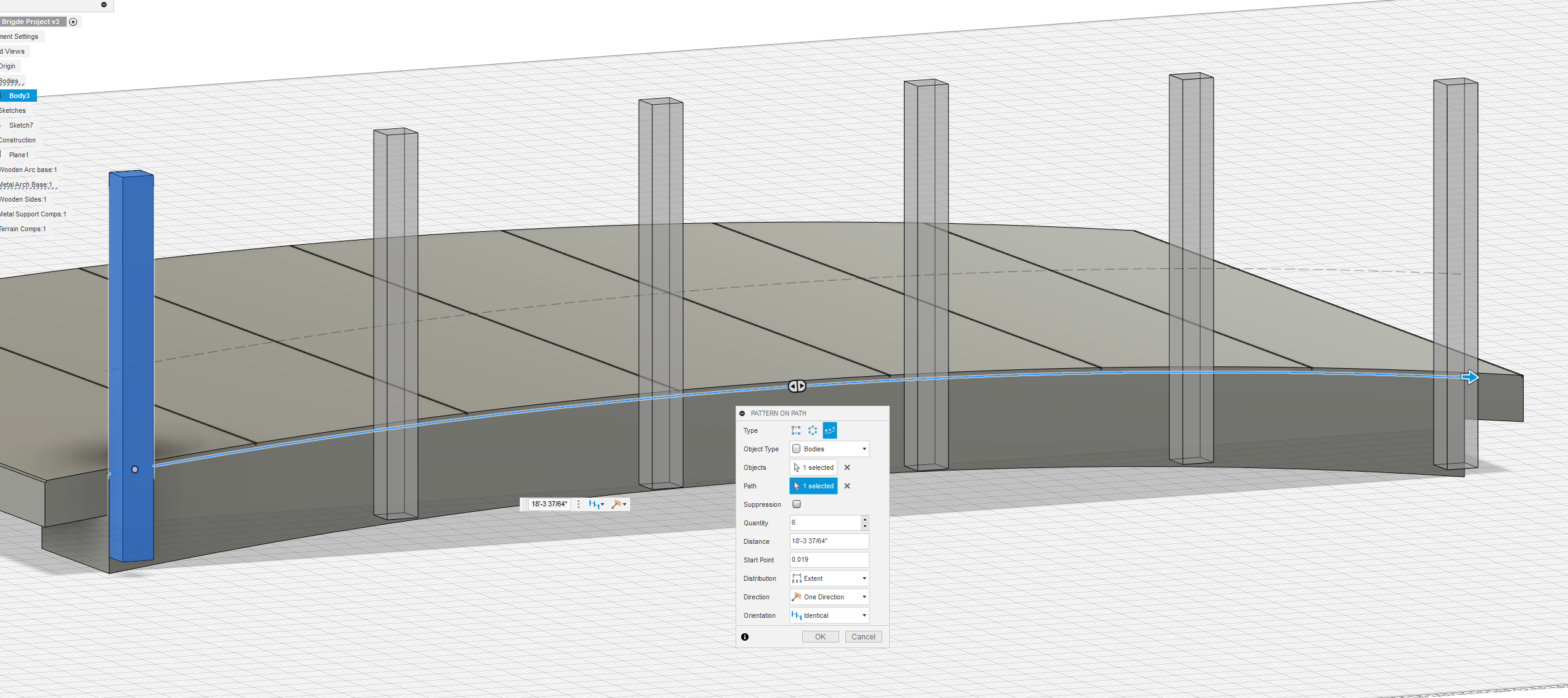Open the Distribution Extent dropdown

(x=829, y=578)
